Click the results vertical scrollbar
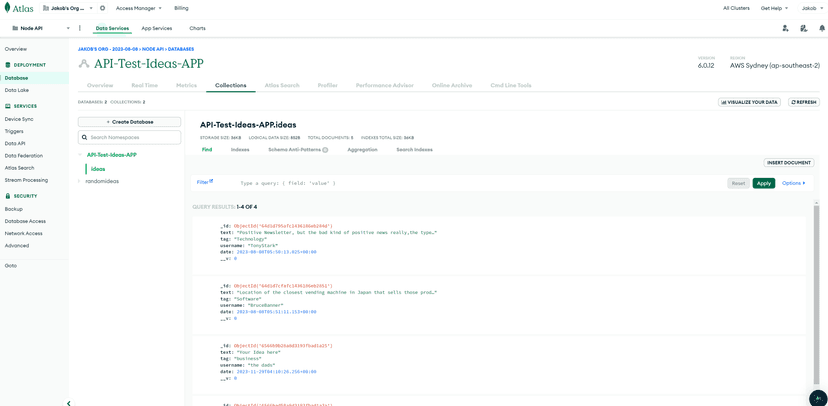Screen dimensions: 828x406 click(816, 296)
